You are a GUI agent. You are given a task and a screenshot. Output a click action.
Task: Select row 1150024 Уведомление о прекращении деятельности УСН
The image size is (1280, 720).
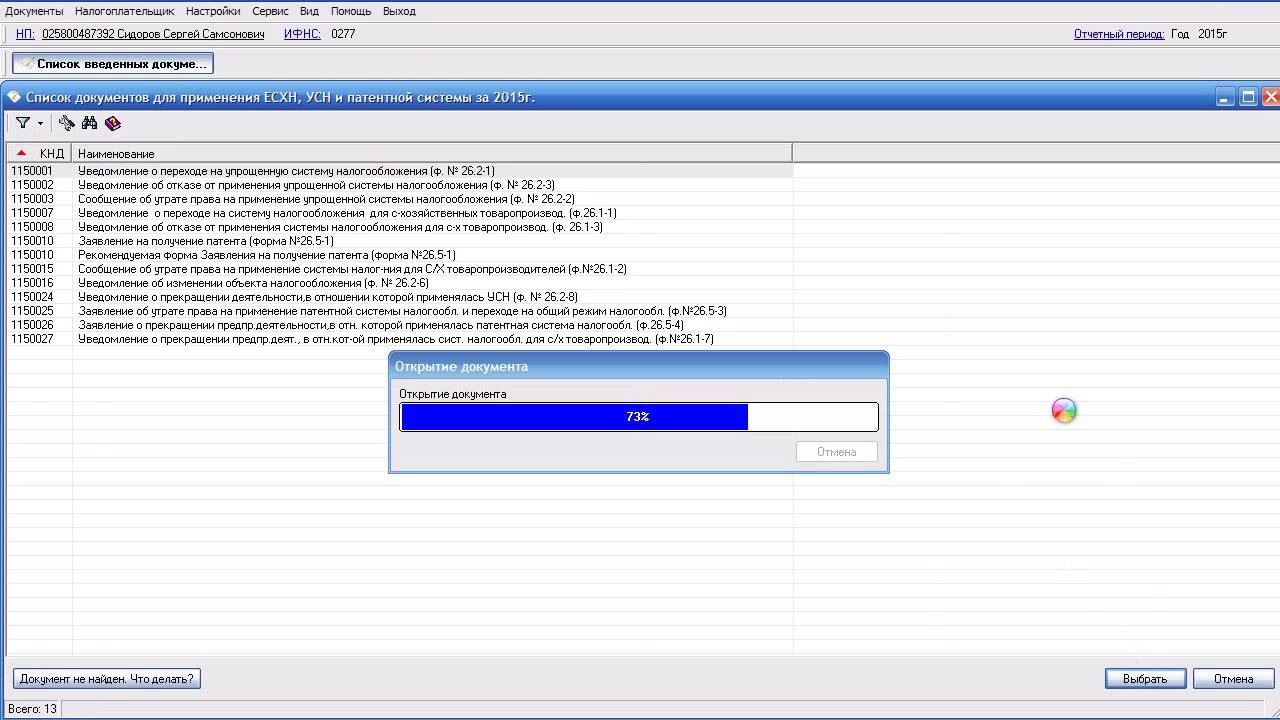[400, 297]
